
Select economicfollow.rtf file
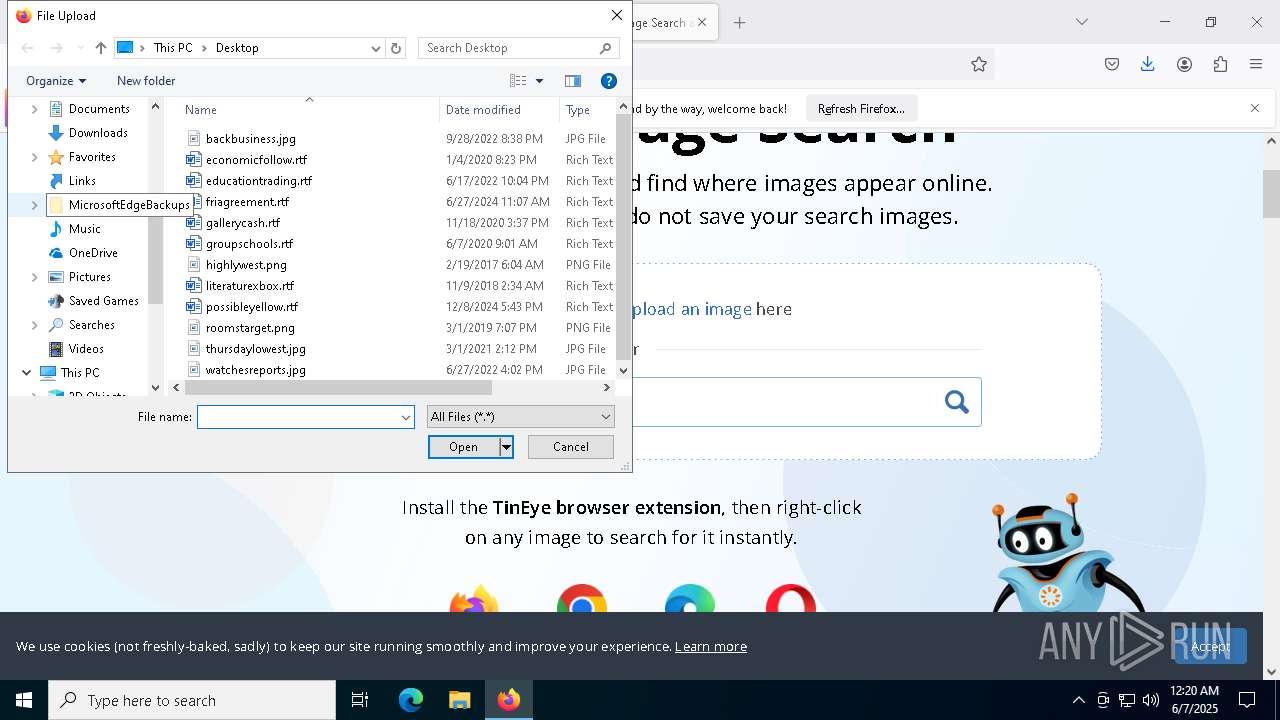coord(256,160)
